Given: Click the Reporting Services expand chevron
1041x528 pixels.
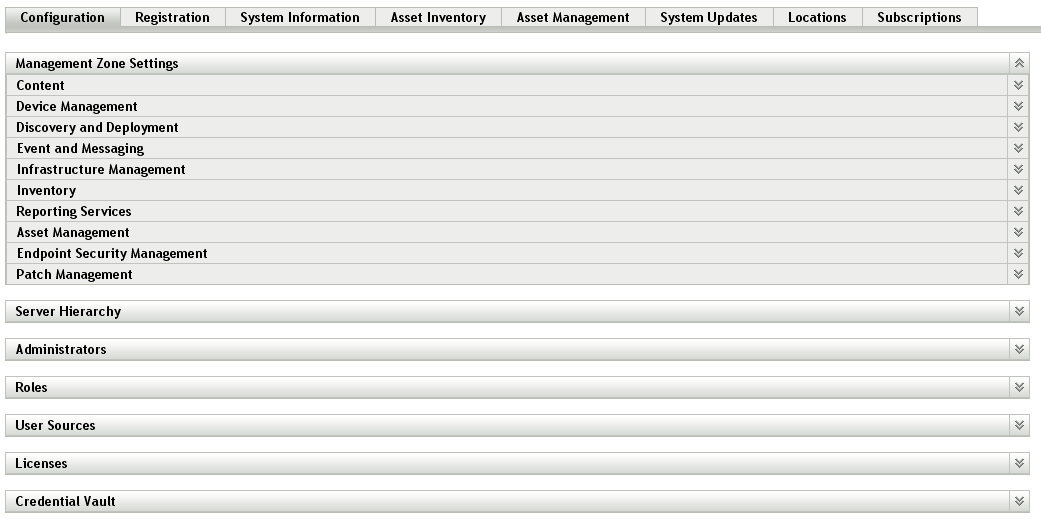Looking at the screenshot, I should 1018,212.
